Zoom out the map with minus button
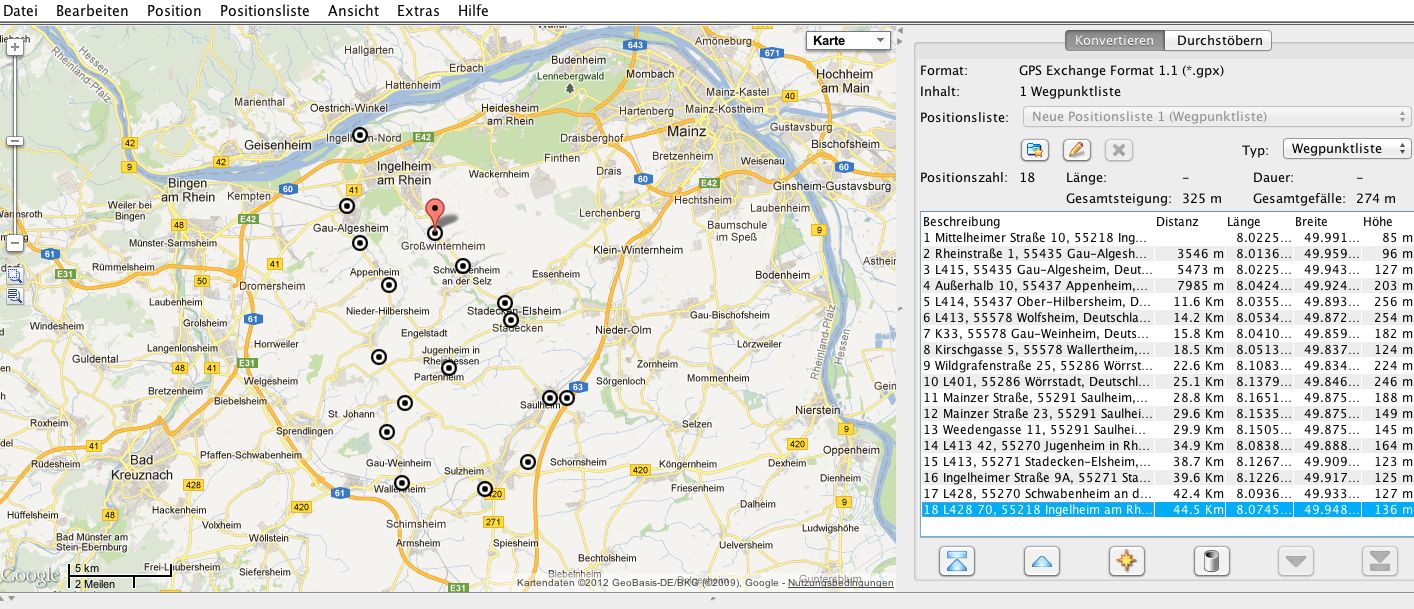Screen dimensions: 1414x609 click(14, 243)
